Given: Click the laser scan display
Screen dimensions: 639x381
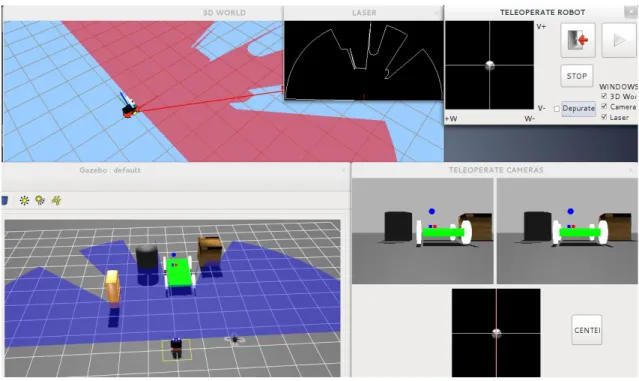Looking at the screenshot, I should [364, 60].
